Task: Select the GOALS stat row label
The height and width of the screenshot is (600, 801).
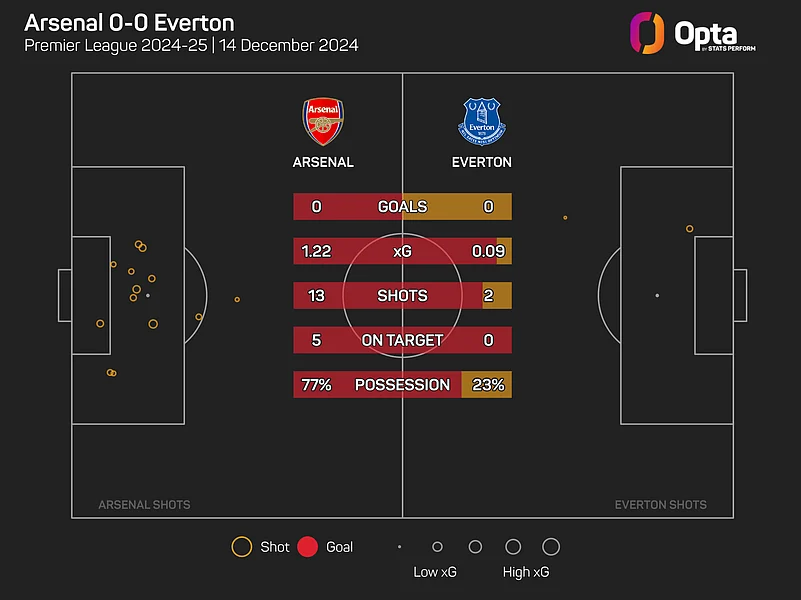Action: (x=402, y=207)
